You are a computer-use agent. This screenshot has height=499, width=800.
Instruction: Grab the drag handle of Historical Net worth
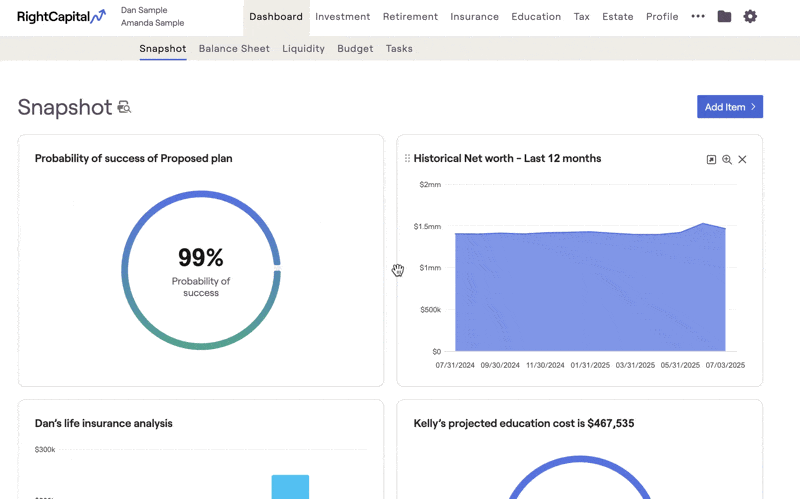pyautogui.click(x=407, y=159)
